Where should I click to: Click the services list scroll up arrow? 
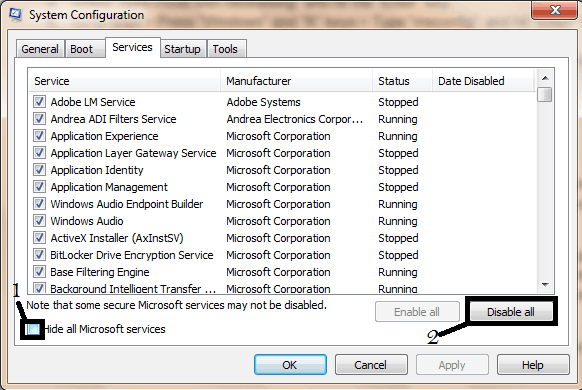tap(545, 78)
